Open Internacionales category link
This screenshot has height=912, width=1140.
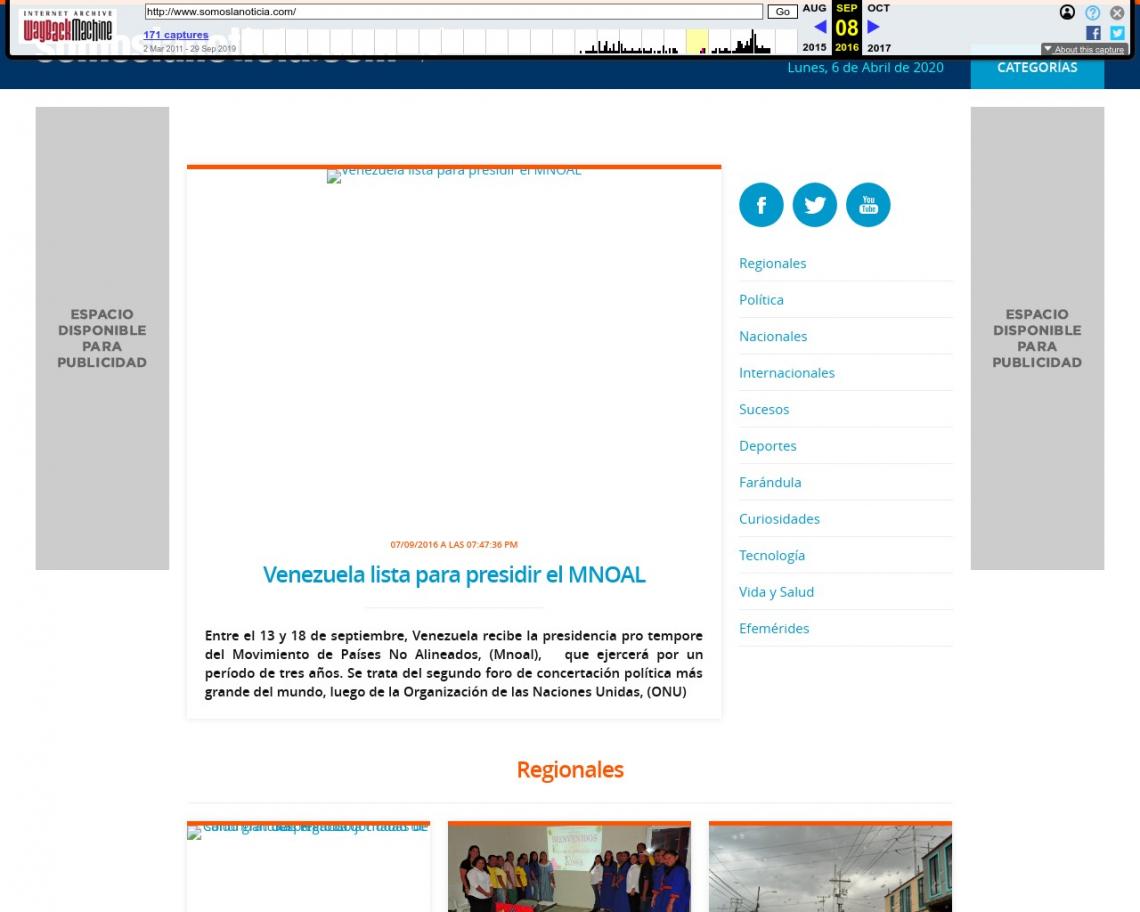(787, 372)
